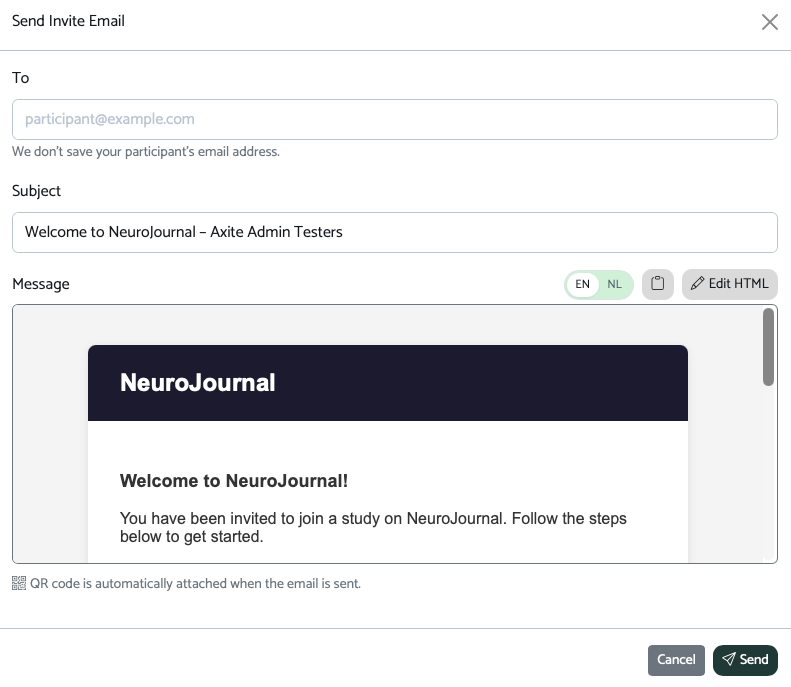Click the 'Send Invite Email' dialog title
791x687 pixels.
[68, 21]
